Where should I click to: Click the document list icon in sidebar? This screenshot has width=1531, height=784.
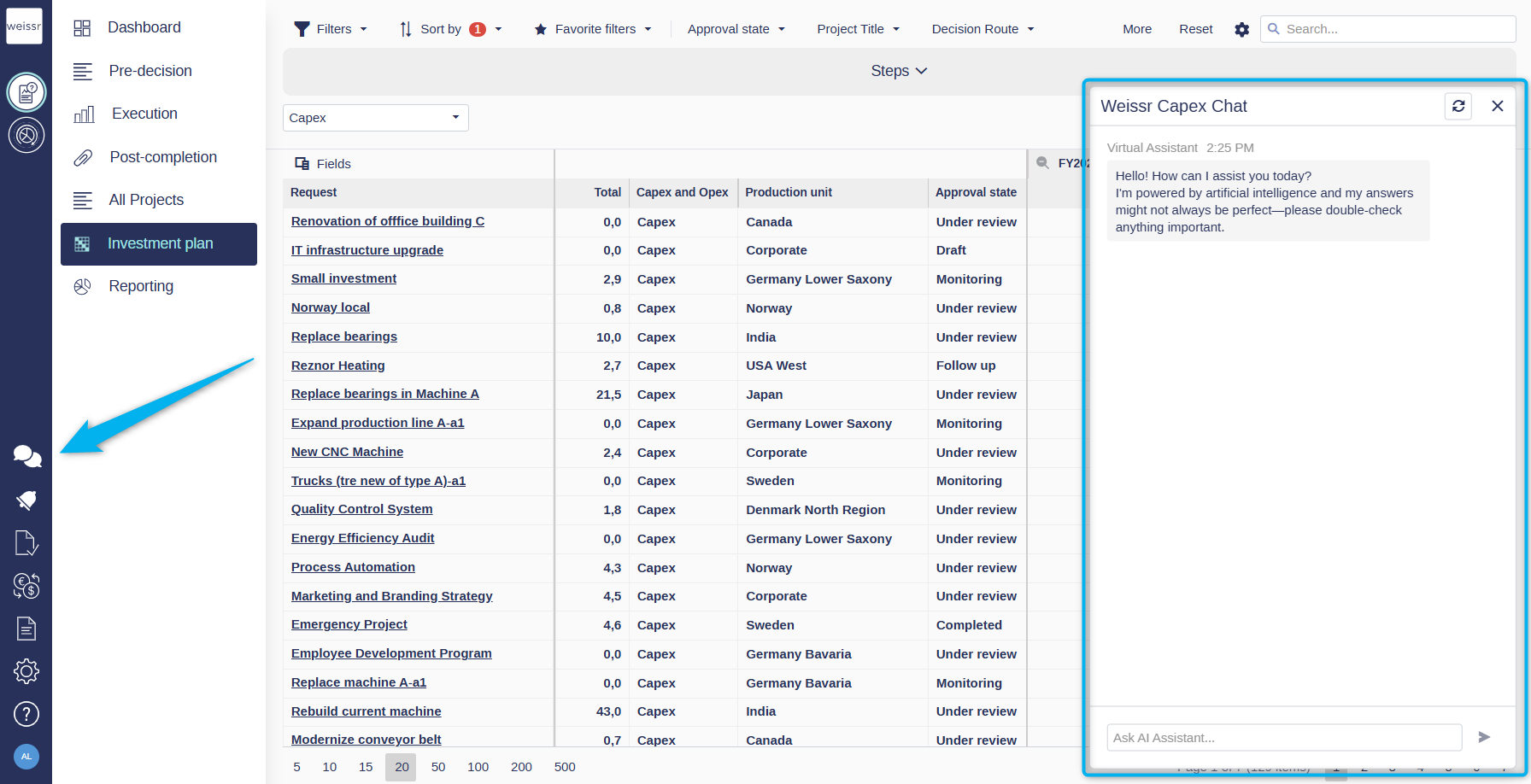[26, 629]
